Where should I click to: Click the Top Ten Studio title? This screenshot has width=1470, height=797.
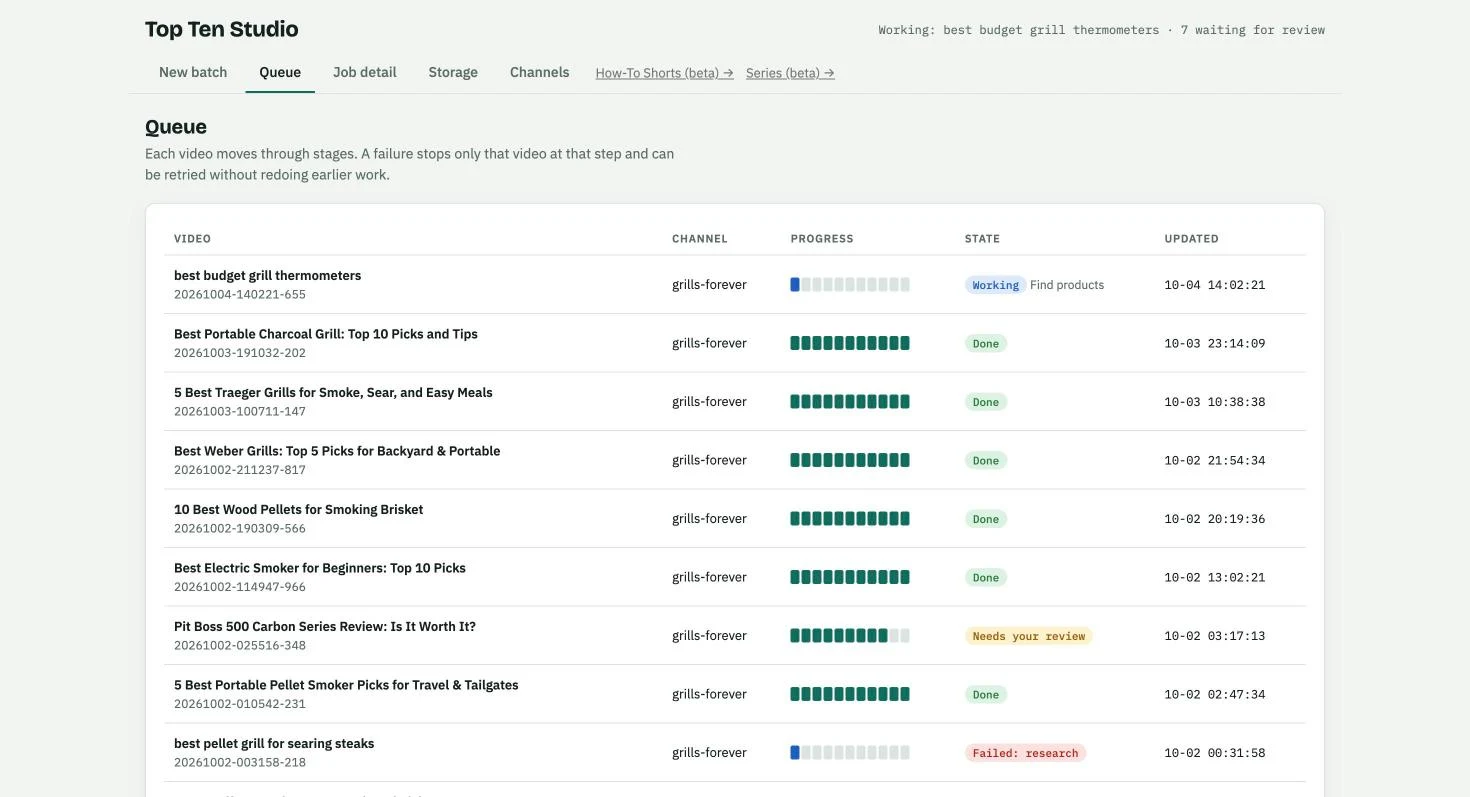point(222,29)
